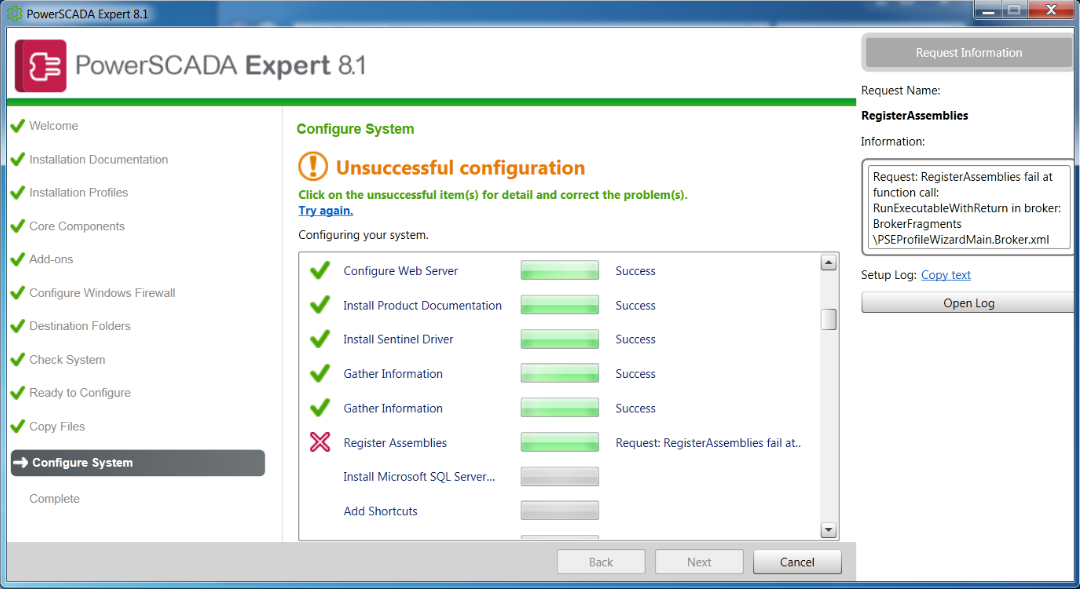
Task: Click the disabled Next button
Action: (x=699, y=562)
